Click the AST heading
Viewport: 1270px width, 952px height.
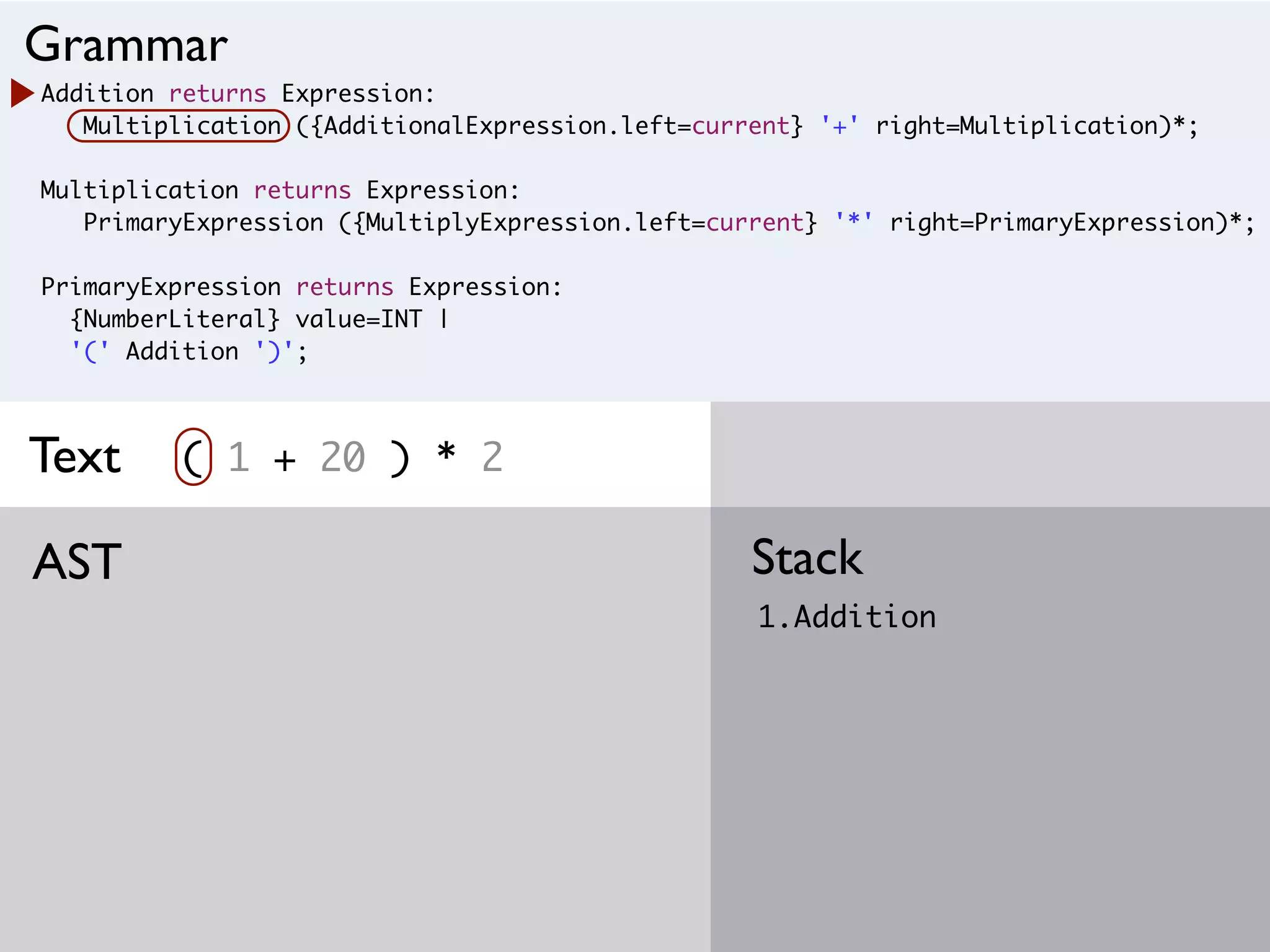tap(77, 562)
